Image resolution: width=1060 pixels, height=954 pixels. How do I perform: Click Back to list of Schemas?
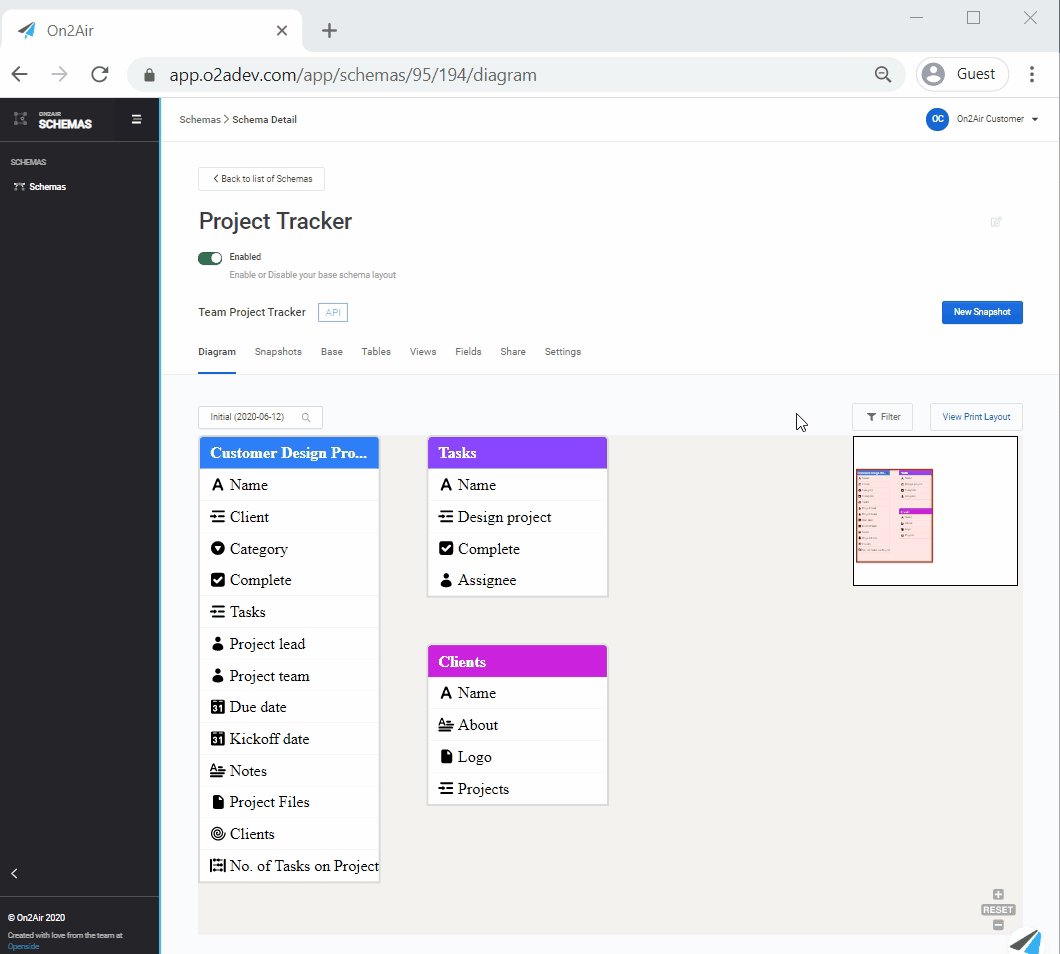tap(261, 179)
